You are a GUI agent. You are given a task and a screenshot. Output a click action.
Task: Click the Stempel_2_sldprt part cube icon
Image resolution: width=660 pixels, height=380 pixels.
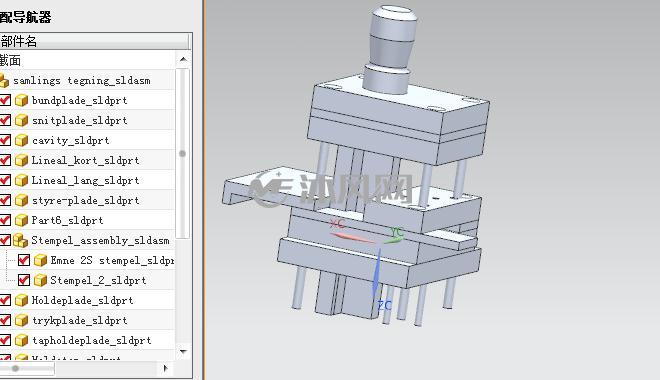tap(40, 280)
